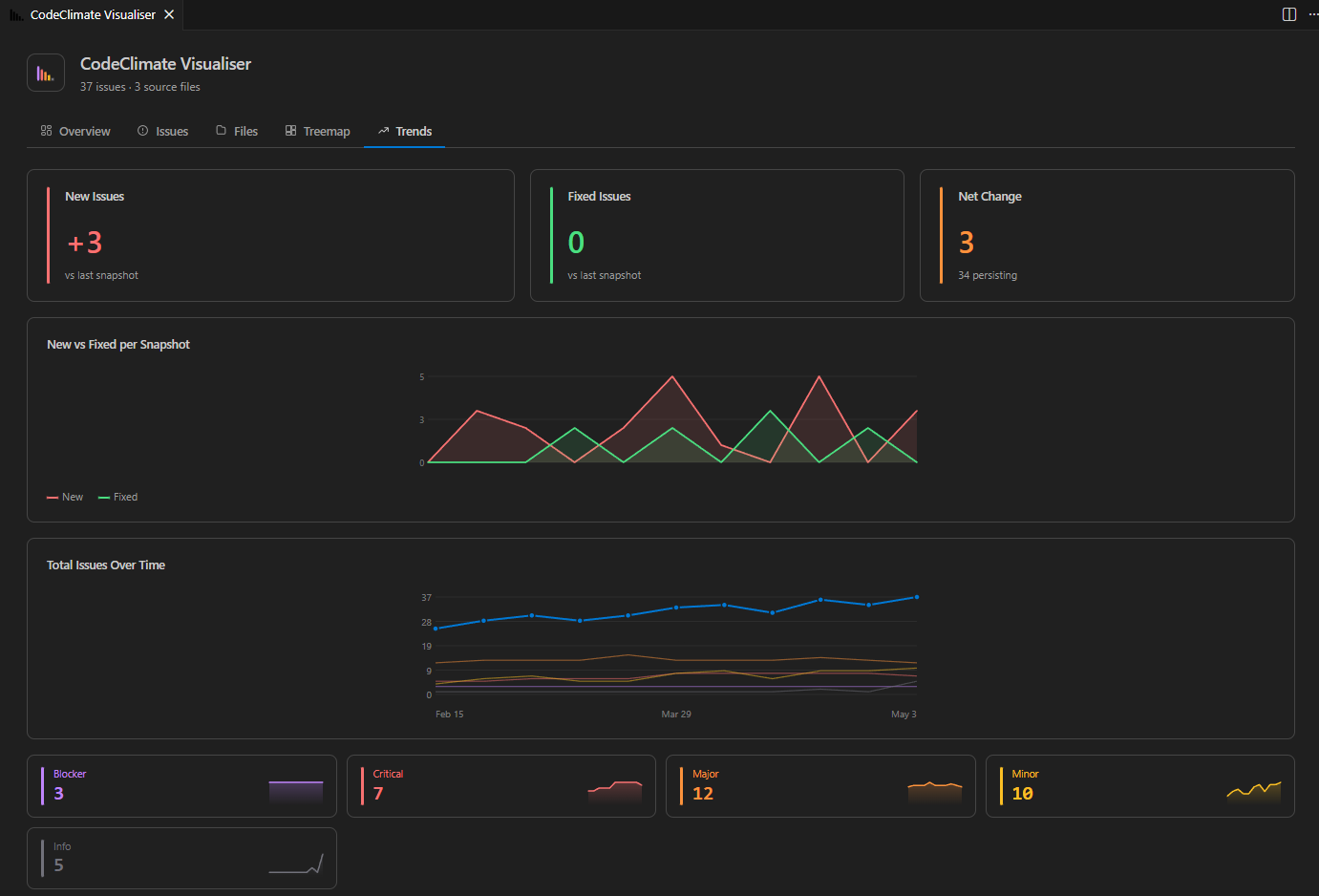Viewport: 1319px width, 896px height.
Task: Click the "Fixed Issues" card title
Action: (599, 197)
